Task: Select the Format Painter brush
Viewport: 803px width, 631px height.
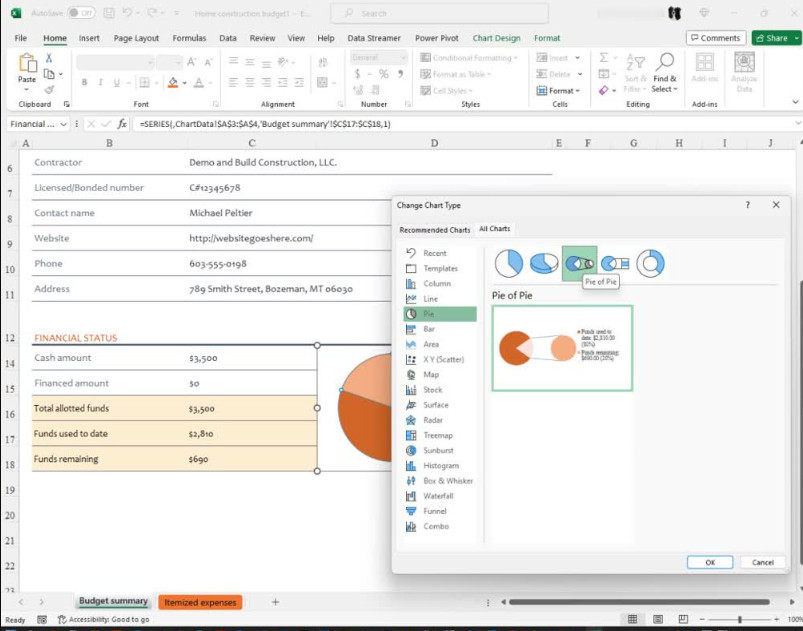Action: pyautogui.click(x=49, y=90)
